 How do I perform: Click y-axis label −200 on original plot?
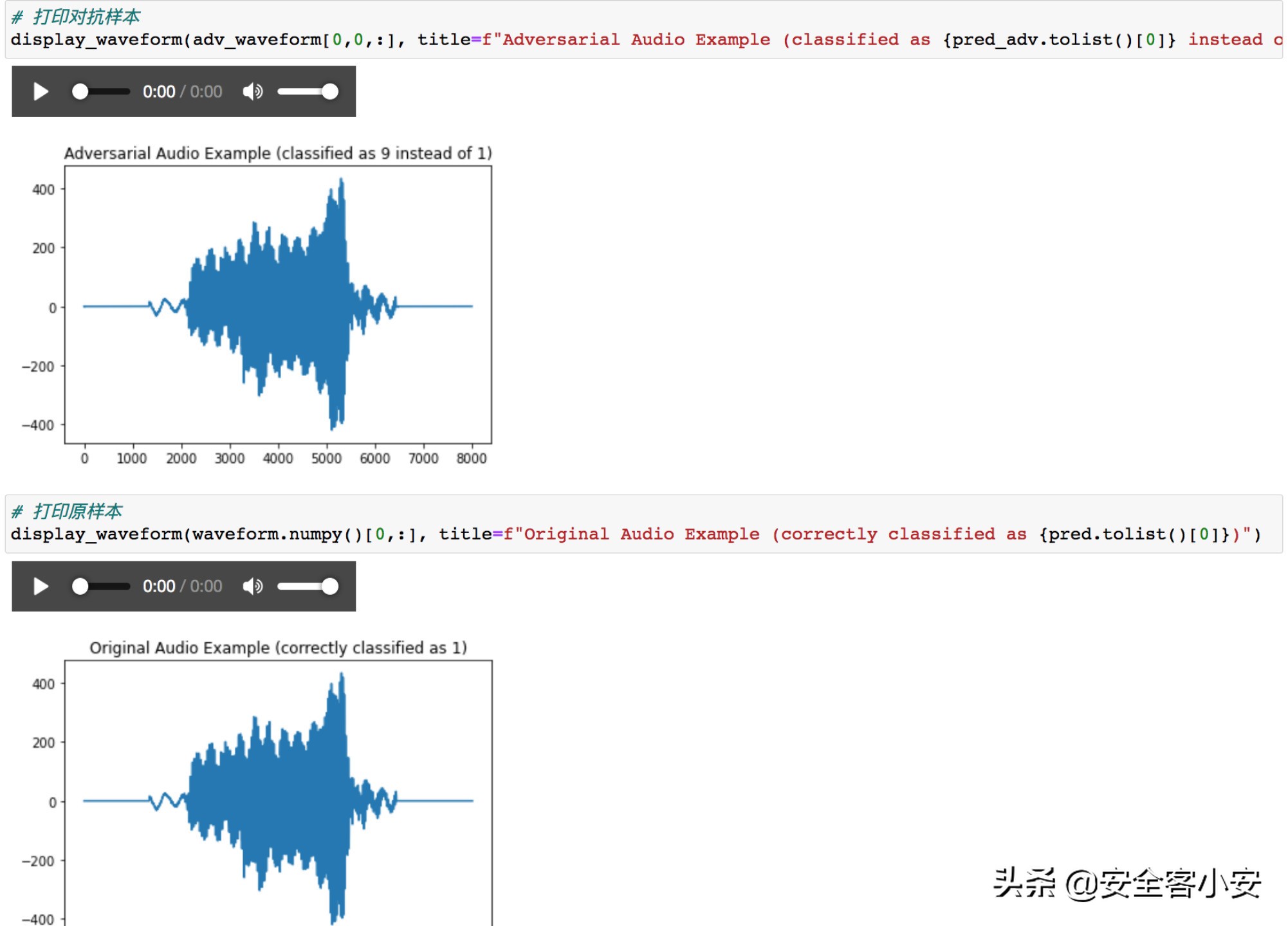tap(38, 861)
